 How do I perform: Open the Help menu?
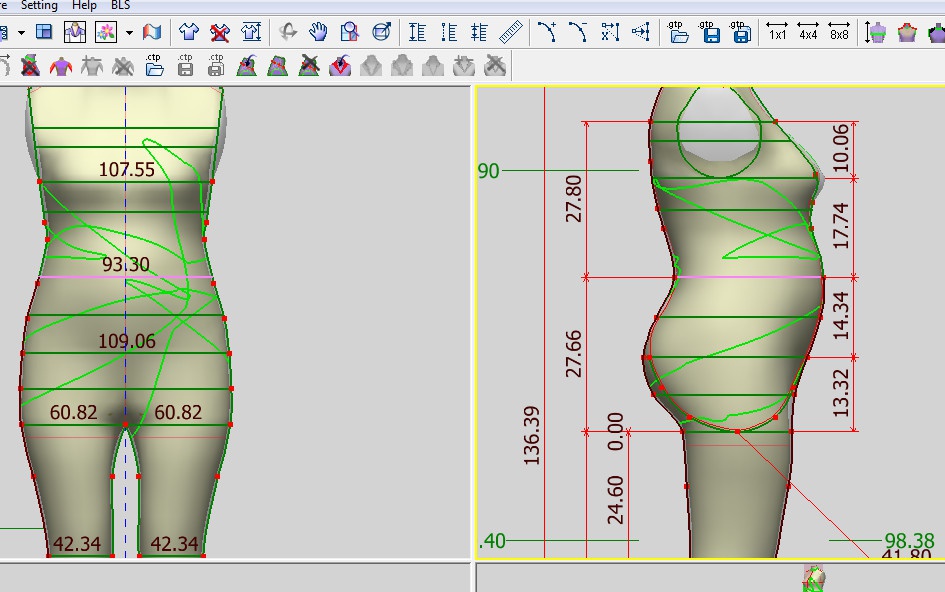tap(85, 5)
